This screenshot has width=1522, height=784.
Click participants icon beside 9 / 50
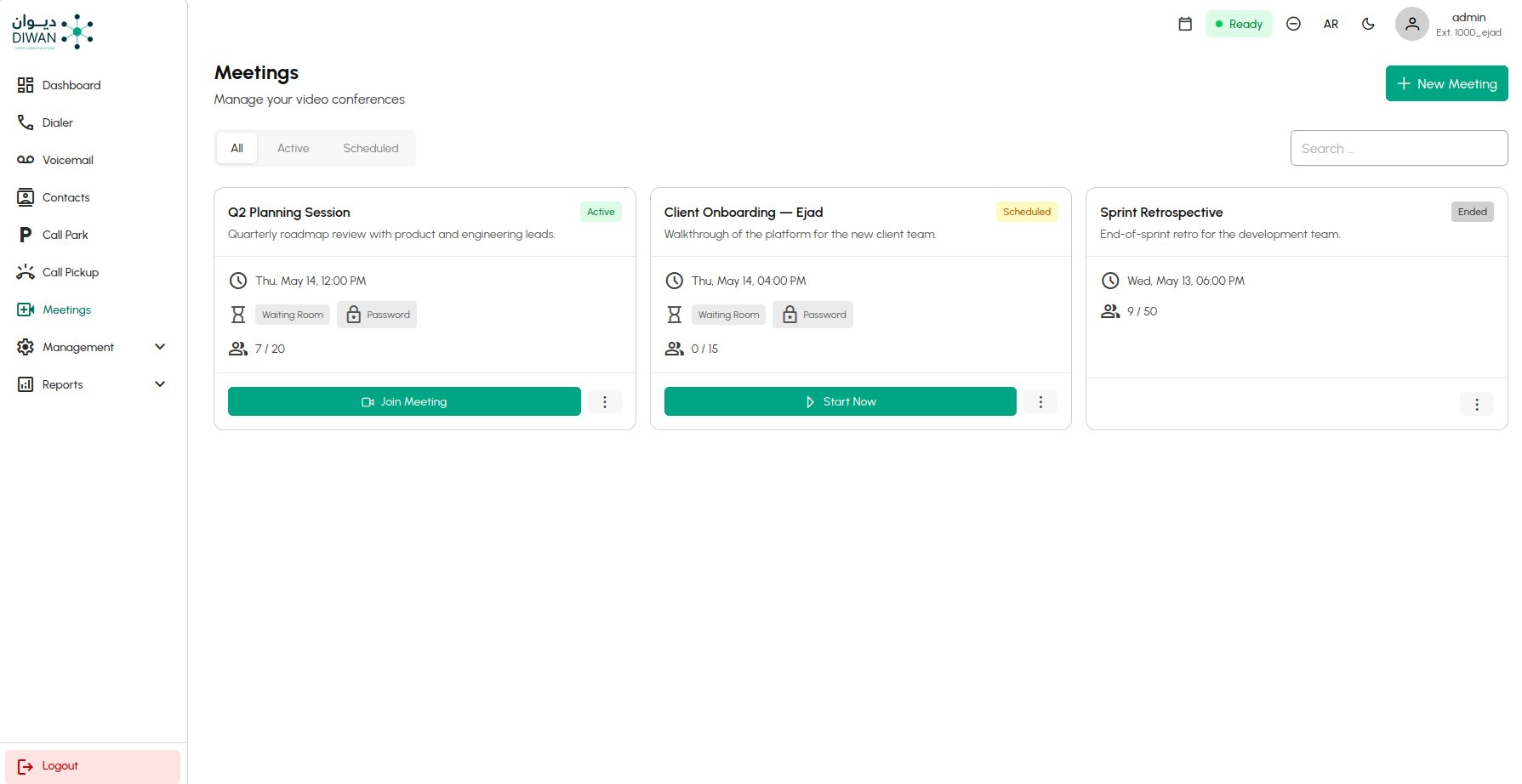(x=1110, y=311)
